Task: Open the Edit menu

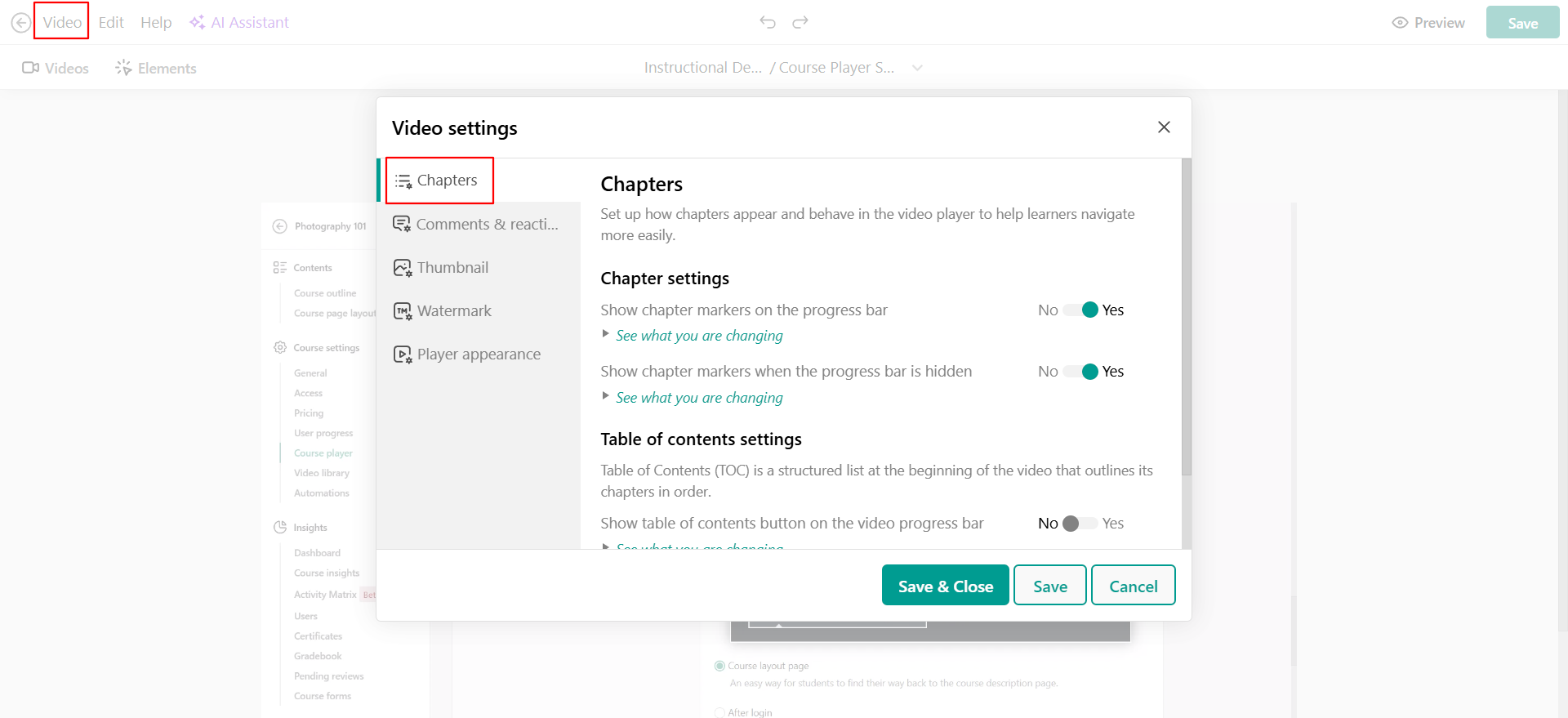Action: click(111, 22)
